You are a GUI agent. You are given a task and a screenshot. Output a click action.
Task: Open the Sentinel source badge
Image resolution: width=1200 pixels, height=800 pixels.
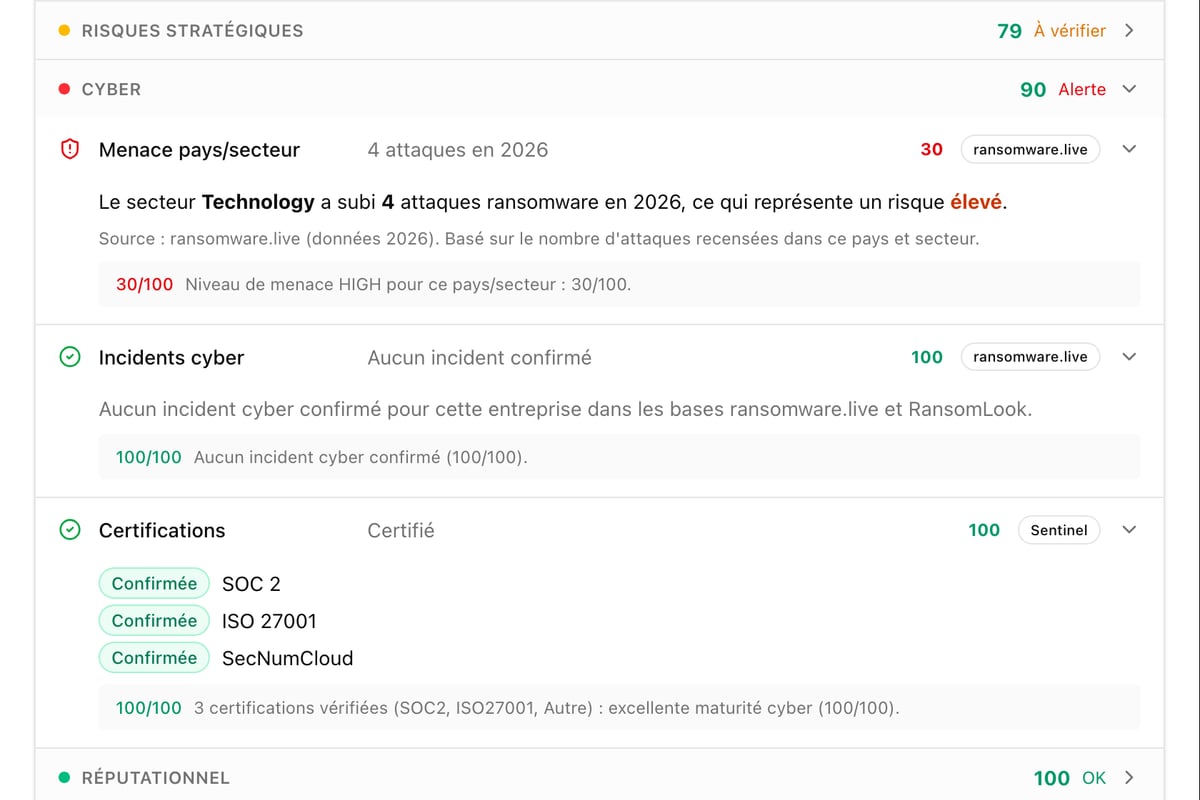click(x=1059, y=530)
